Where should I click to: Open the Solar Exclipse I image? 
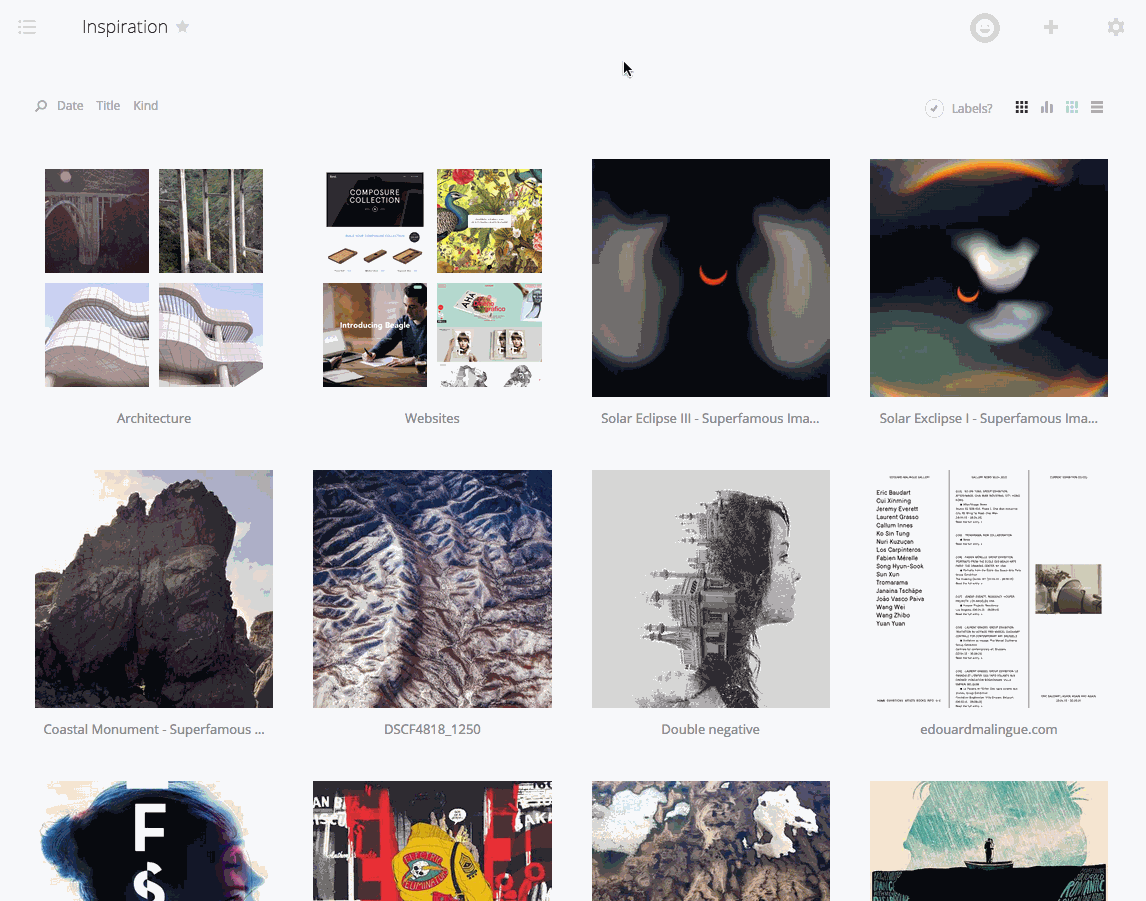pos(989,278)
